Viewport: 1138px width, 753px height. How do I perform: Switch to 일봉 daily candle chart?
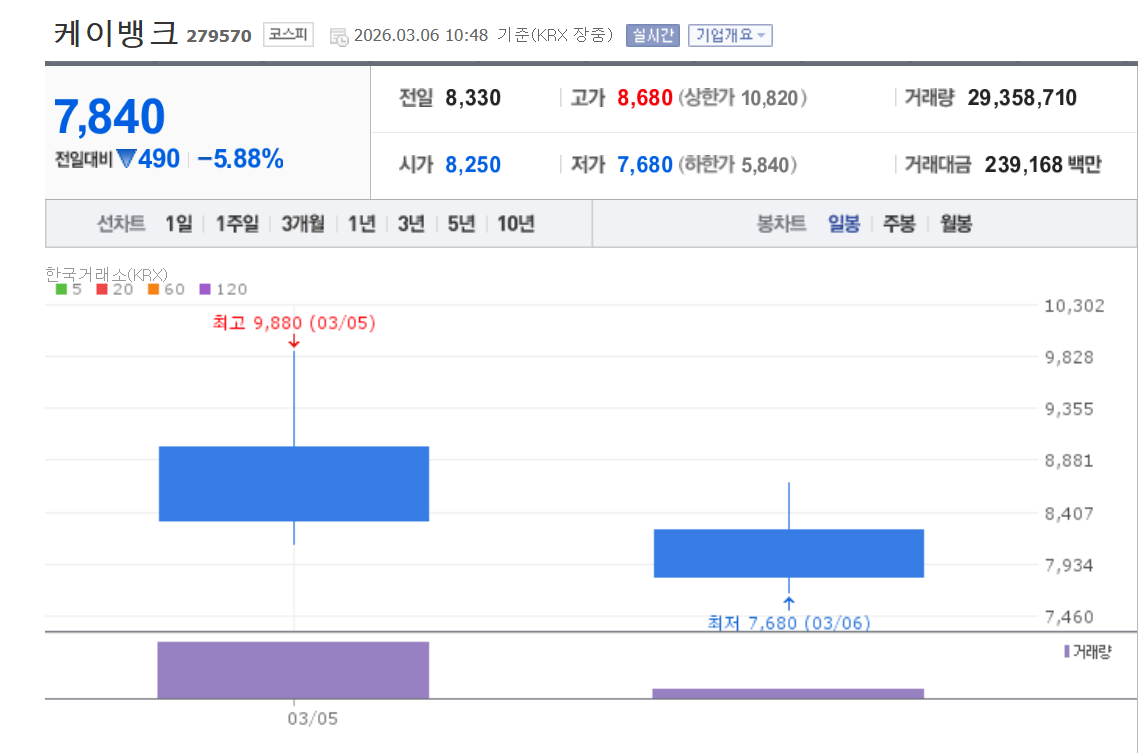(x=844, y=223)
